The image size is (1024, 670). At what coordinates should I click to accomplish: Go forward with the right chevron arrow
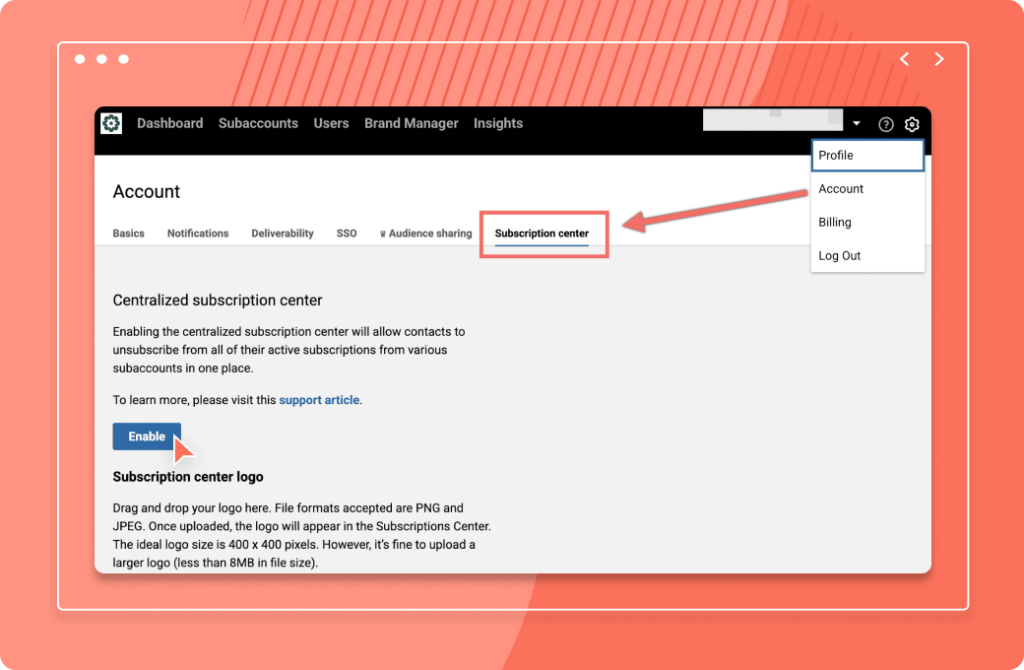(939, 59)
